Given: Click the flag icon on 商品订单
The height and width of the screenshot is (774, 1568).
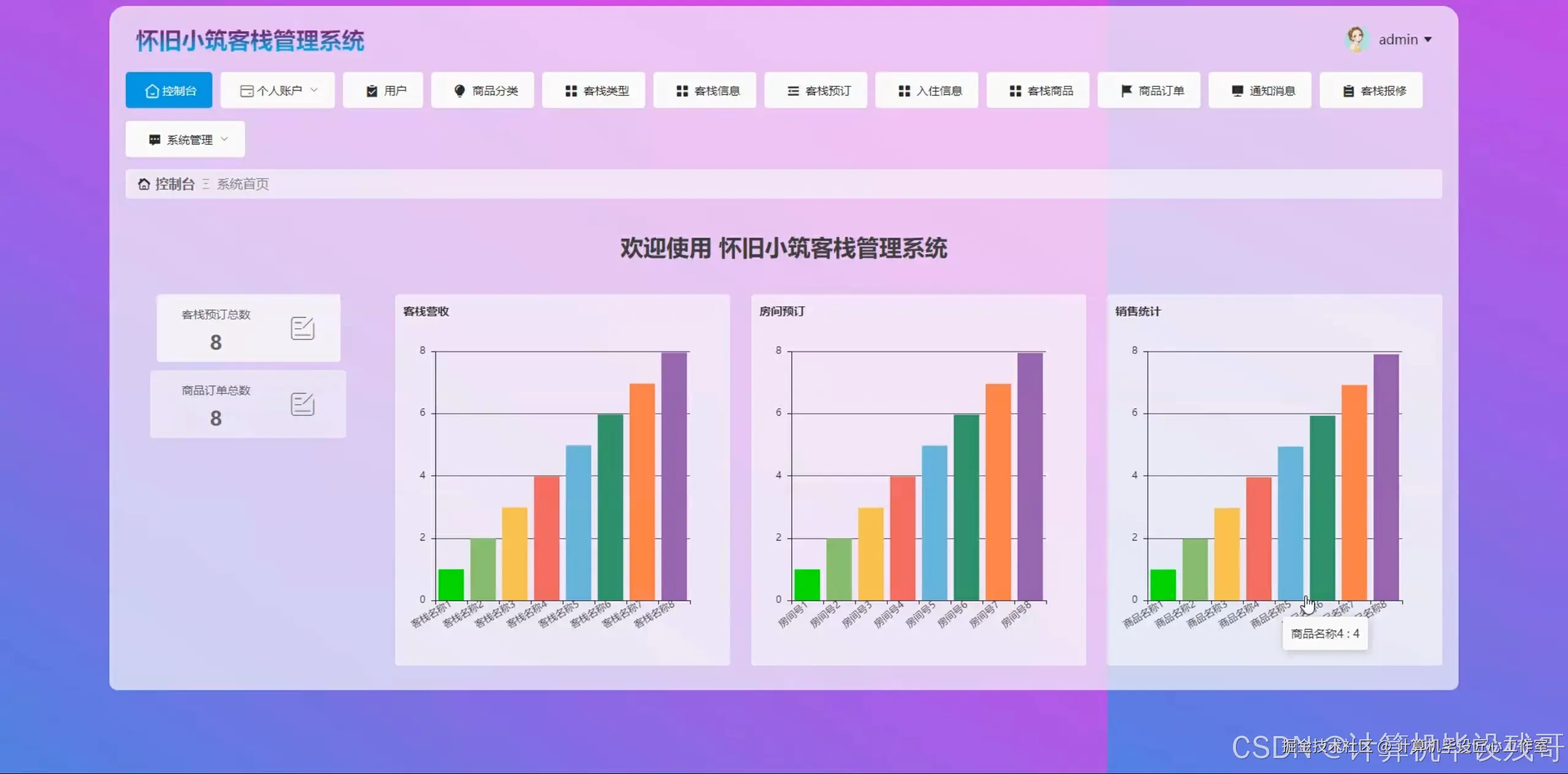Looking at the screenshot, I should [1125, 90].
